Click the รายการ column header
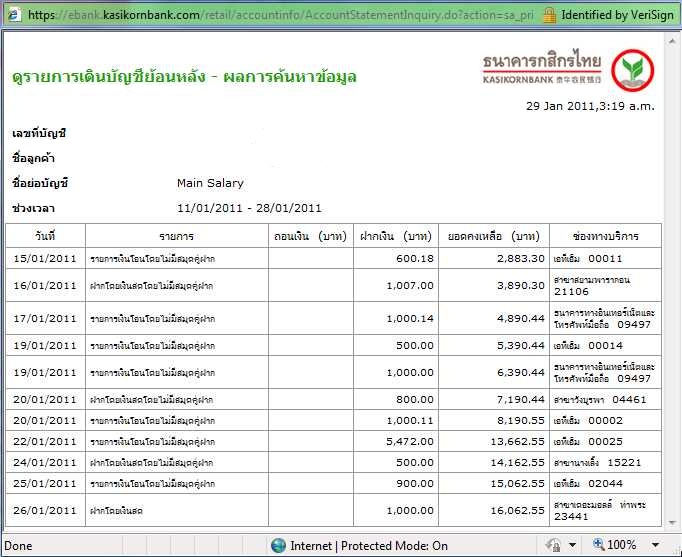The height and width of the screenshot is (557, 682). coord(176,236)
